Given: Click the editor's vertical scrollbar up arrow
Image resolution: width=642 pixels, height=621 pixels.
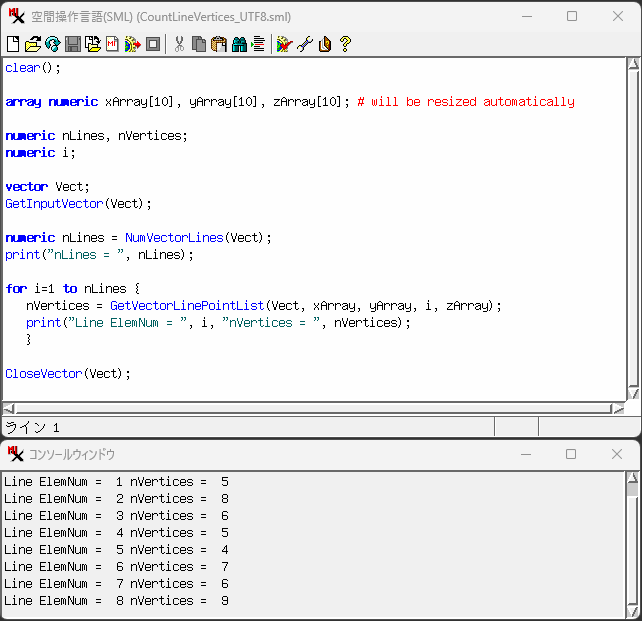Looking at the screenshot, I should (633, 65).
